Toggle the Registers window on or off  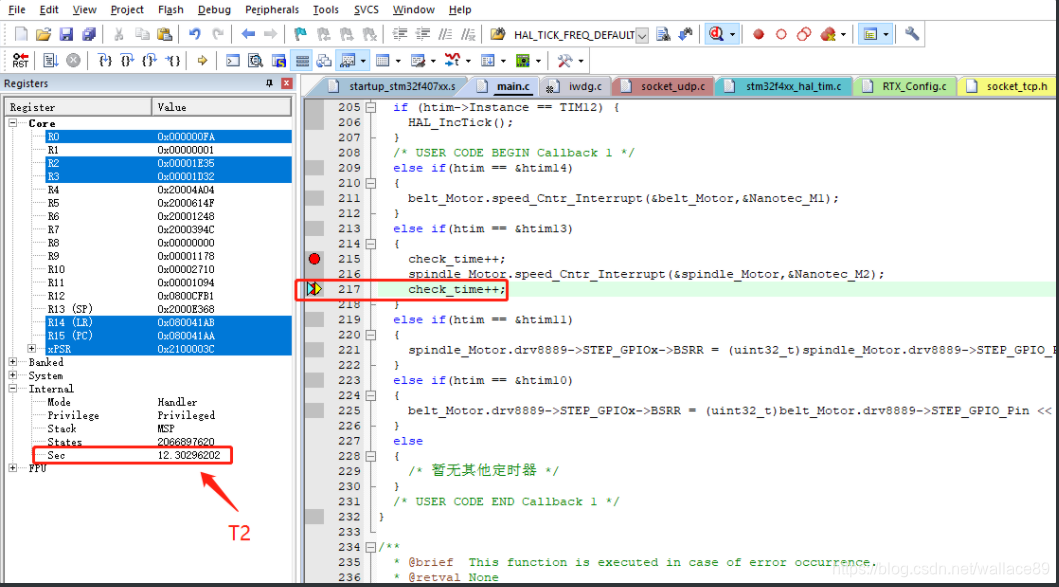(x=301, y=60)
